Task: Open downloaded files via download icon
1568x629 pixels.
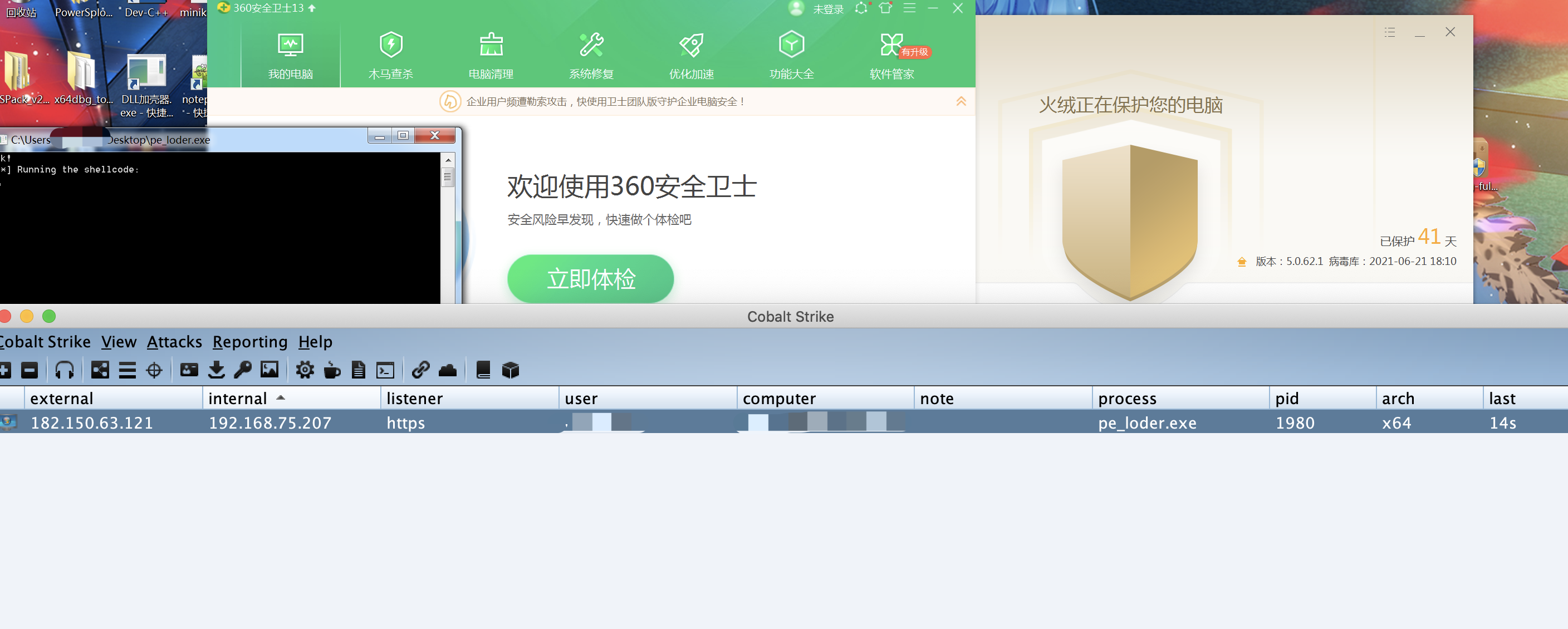Action: pyautogui.click(x=216, y=370)
